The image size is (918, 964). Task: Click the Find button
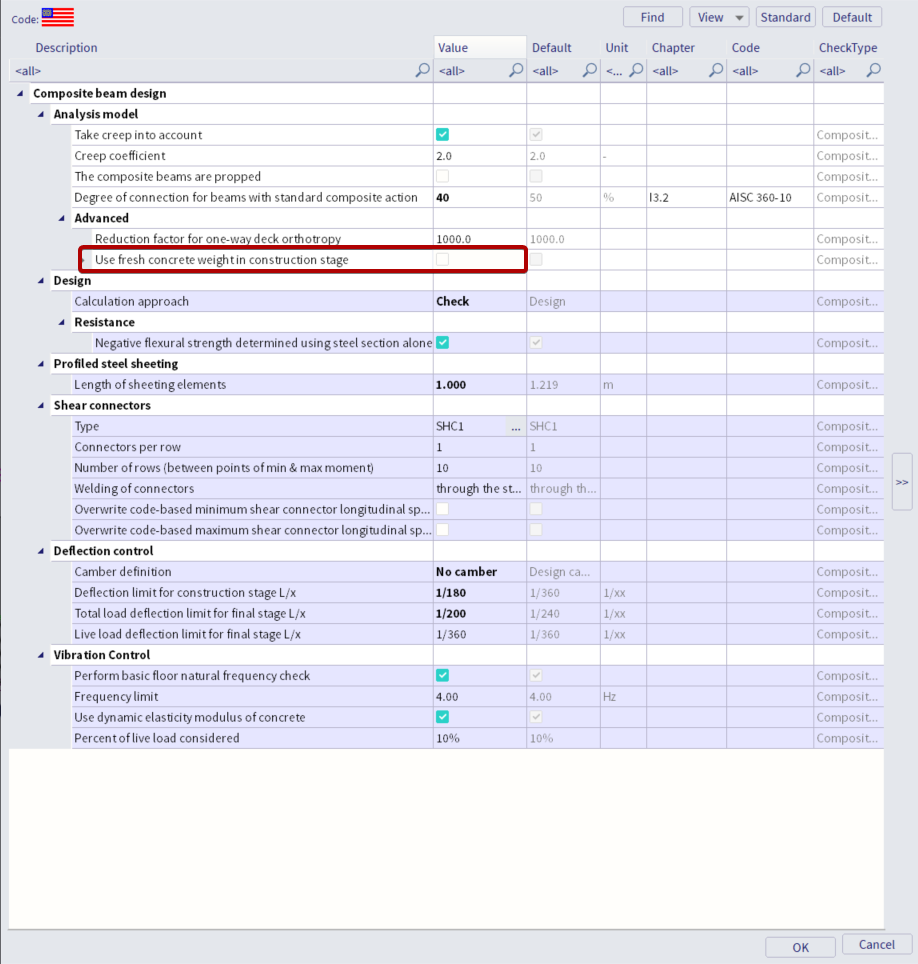pyautogui.click(x=652, y=17)
